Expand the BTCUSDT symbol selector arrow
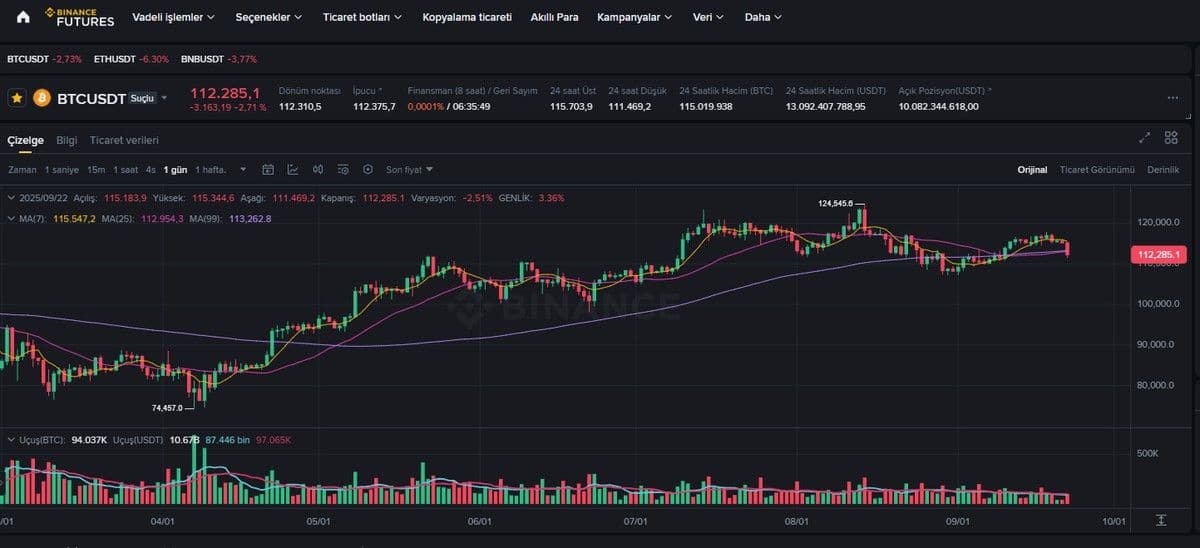Screen dimensions: 1200x548 point(165,98)
